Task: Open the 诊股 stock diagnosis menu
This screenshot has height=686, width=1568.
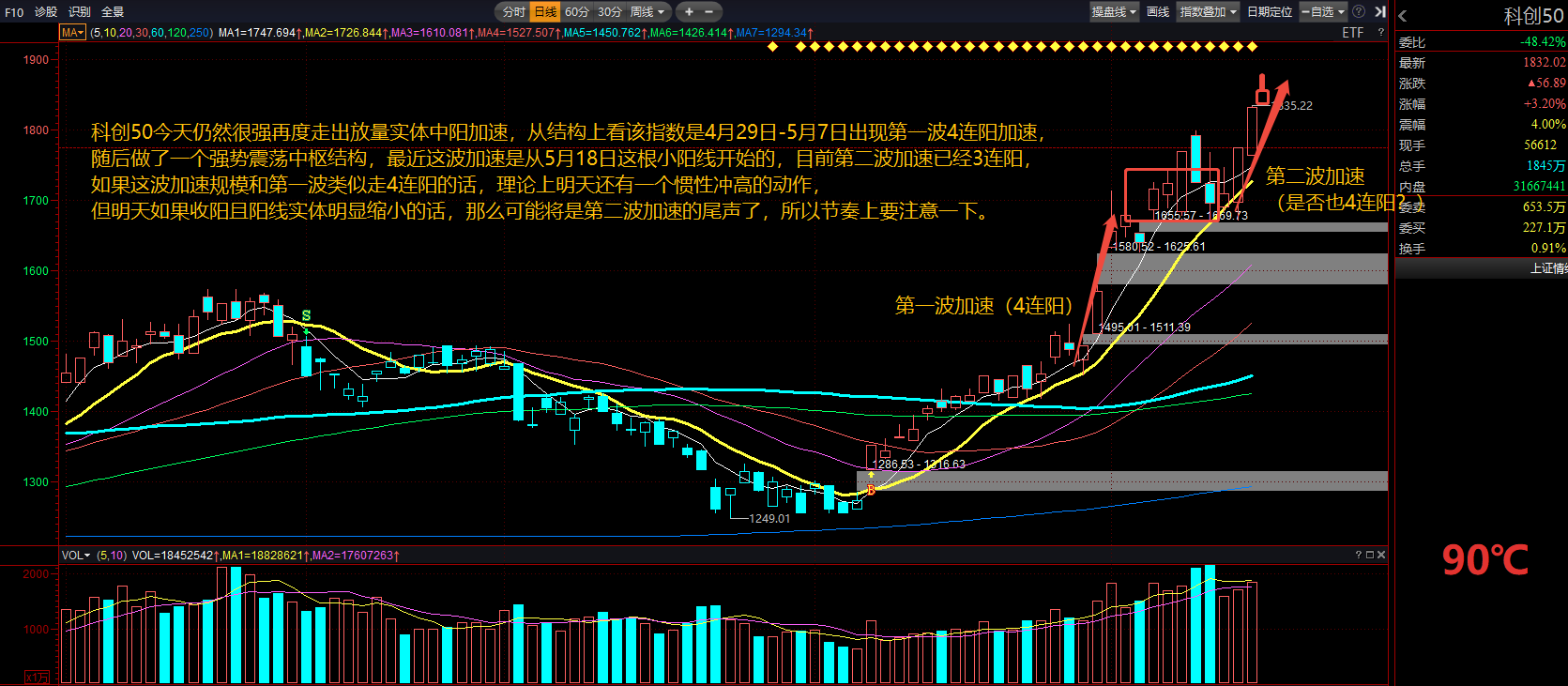Action: [x=46, y=12]
